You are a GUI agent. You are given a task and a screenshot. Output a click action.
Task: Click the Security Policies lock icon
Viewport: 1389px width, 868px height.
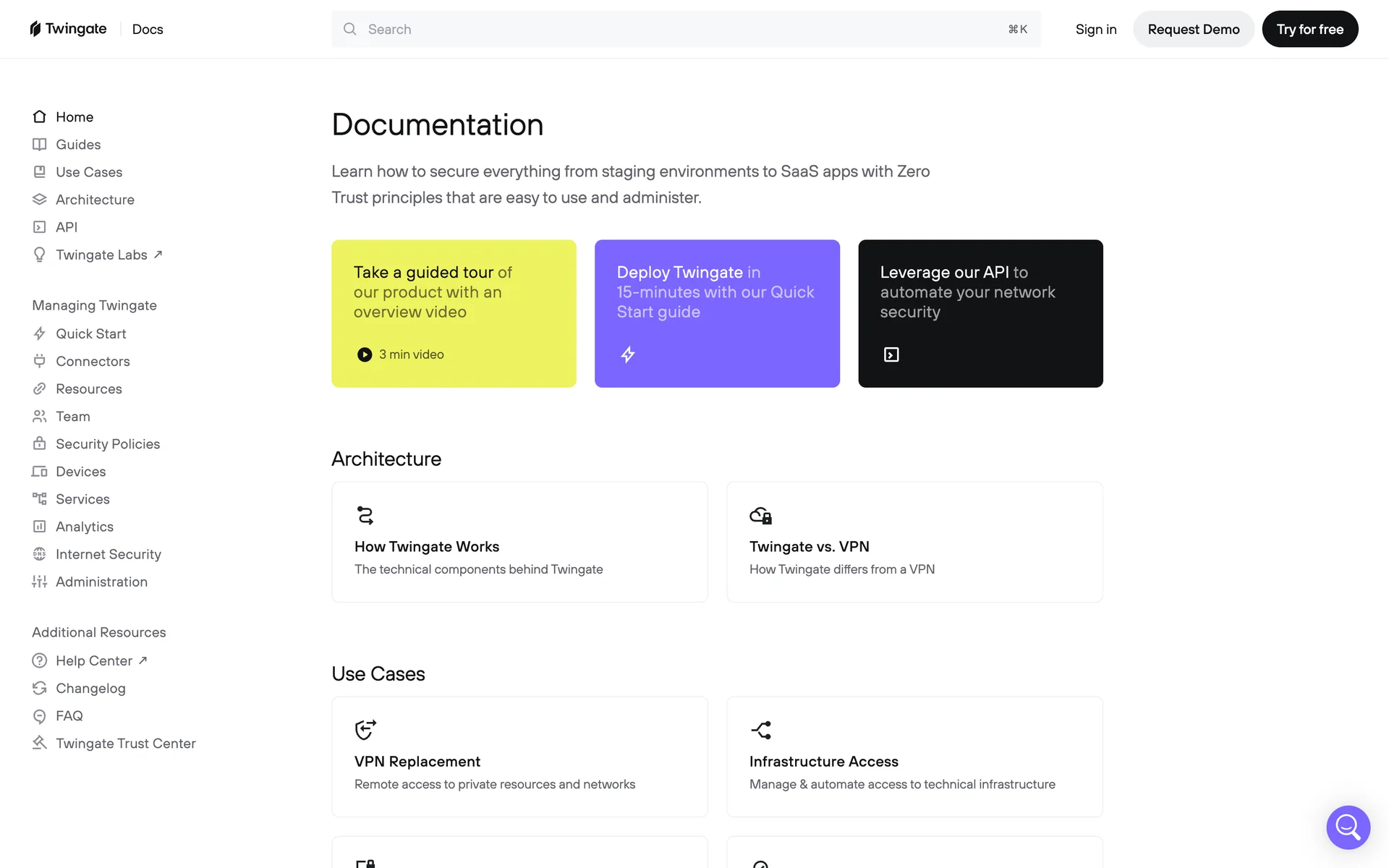(x=40, y=443)
